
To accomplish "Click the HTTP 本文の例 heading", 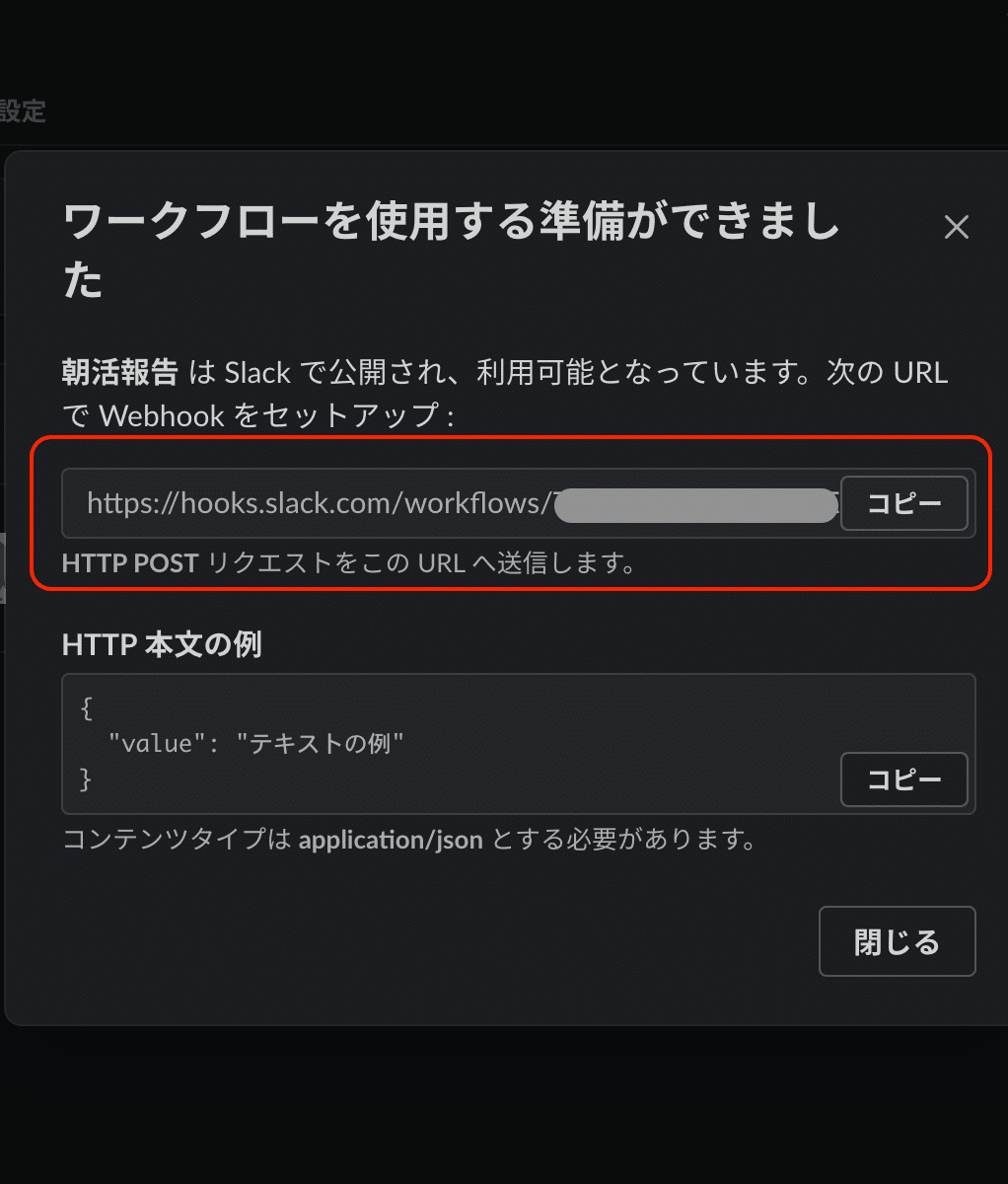I will 162,644.
